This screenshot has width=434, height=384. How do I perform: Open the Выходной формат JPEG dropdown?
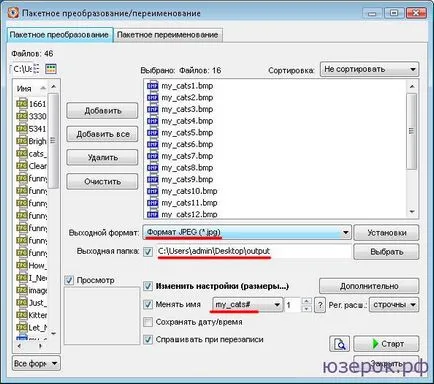click(x=247, y=232)
